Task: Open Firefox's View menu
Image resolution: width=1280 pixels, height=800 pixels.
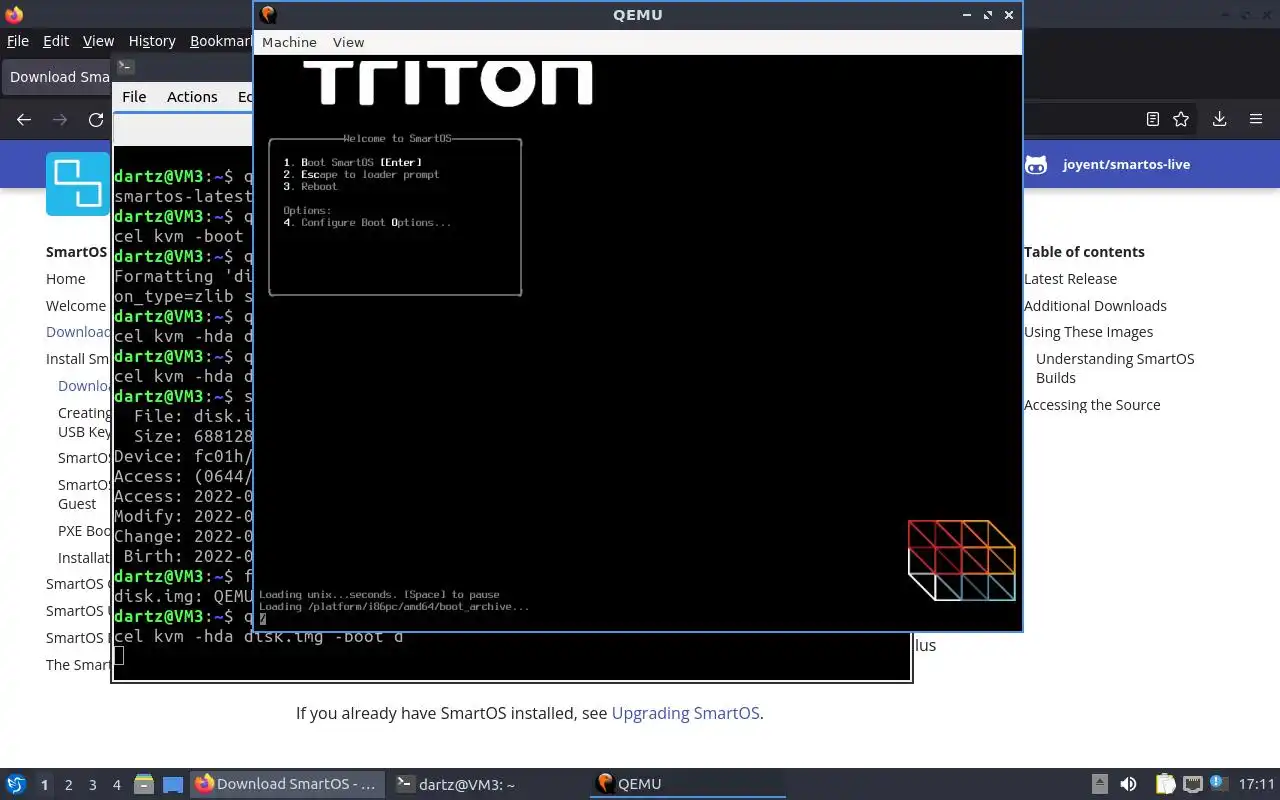Action: tap(98, 41)
